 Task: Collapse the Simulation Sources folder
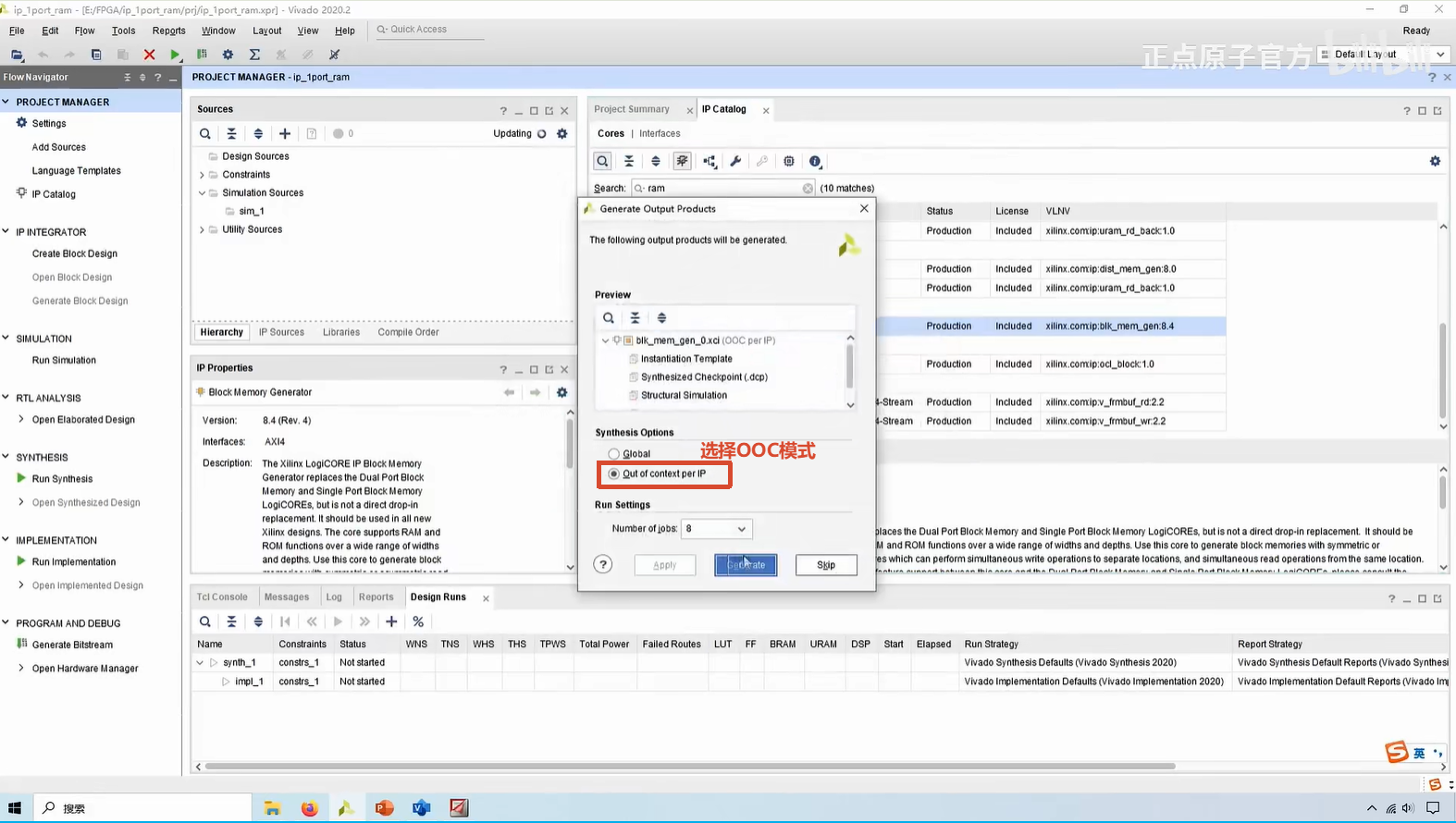(x=203, y=193)
